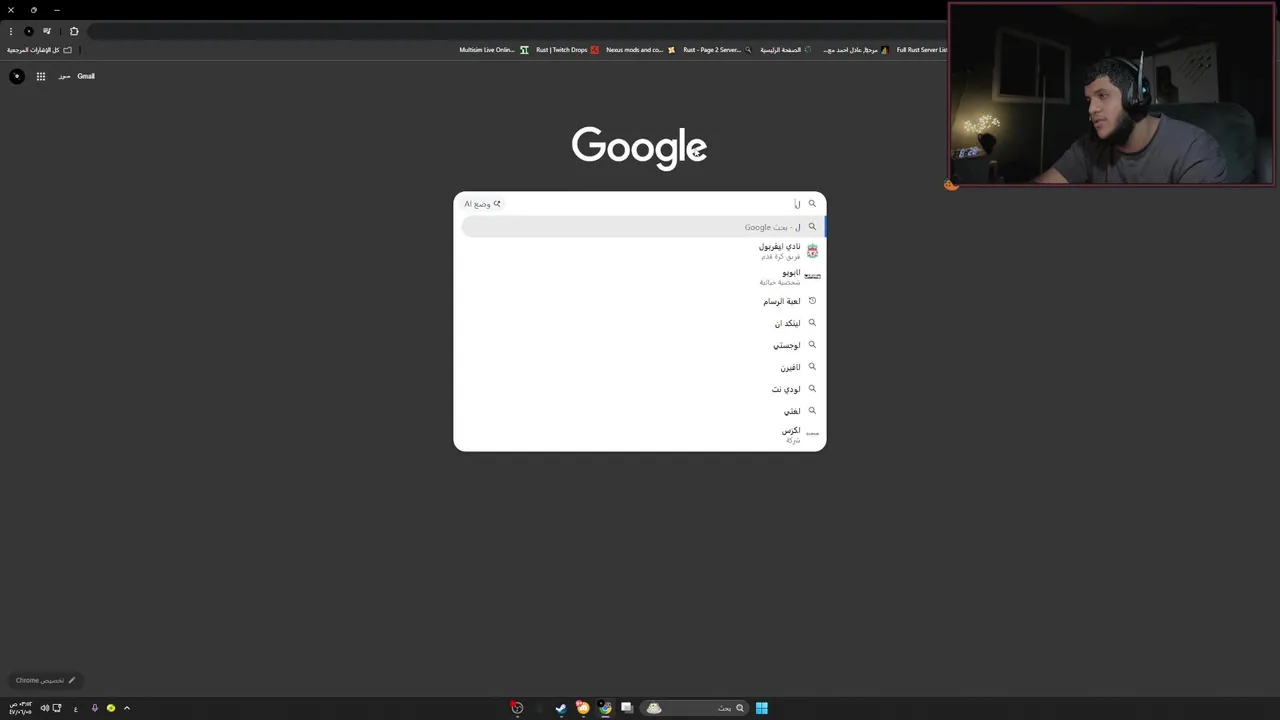This screenshot has height=720, width=1280.
Task: Select the لافيرن suggestion
Action: (x=640, y=367)
